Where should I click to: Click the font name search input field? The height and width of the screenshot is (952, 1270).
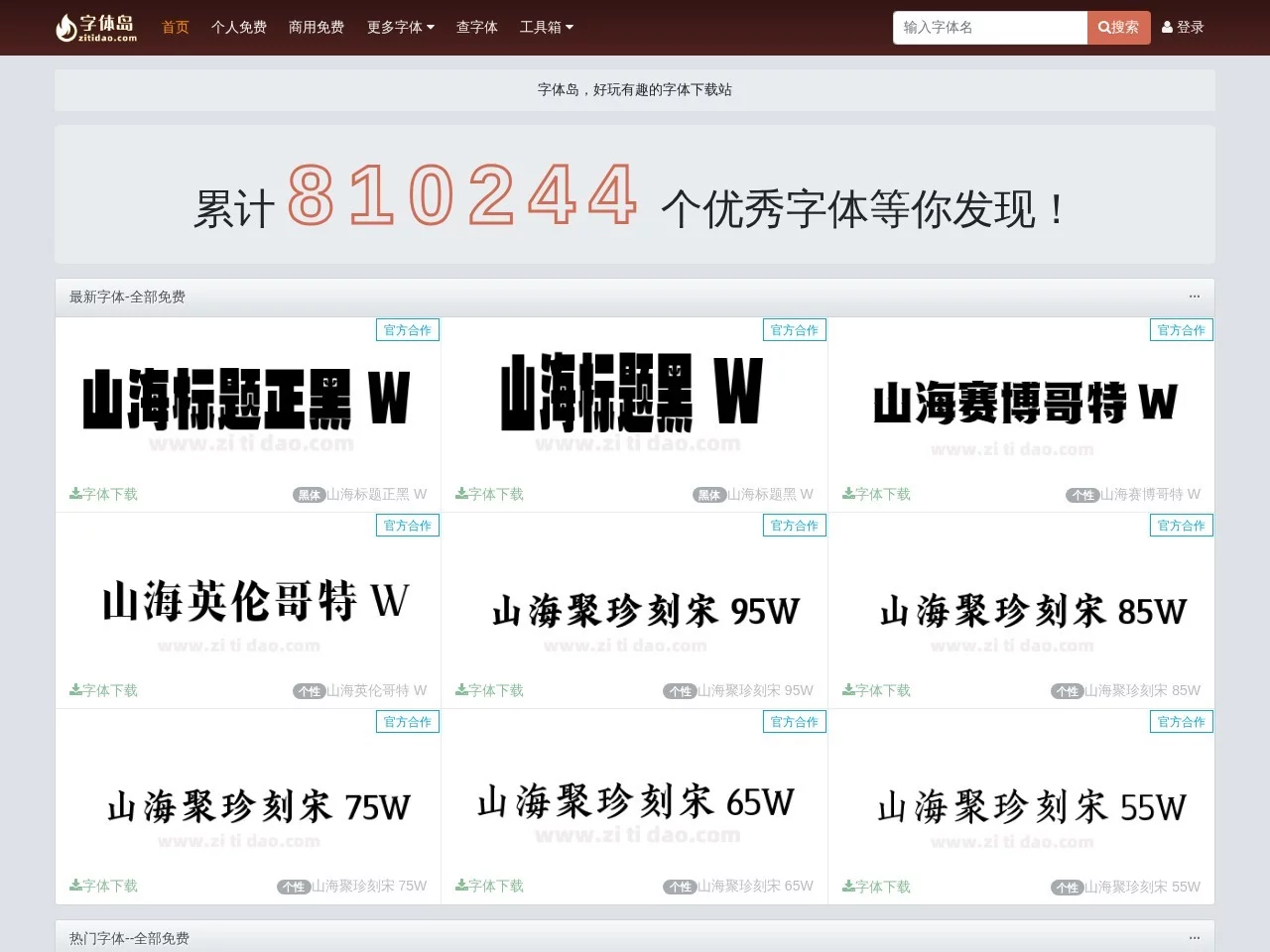point(990,28)
